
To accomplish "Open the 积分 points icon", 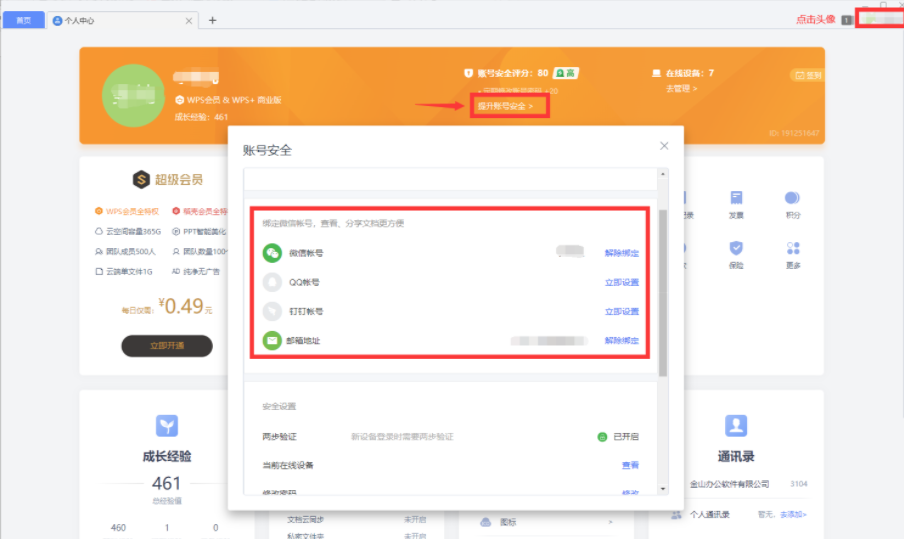I will [x=792, y=198].
